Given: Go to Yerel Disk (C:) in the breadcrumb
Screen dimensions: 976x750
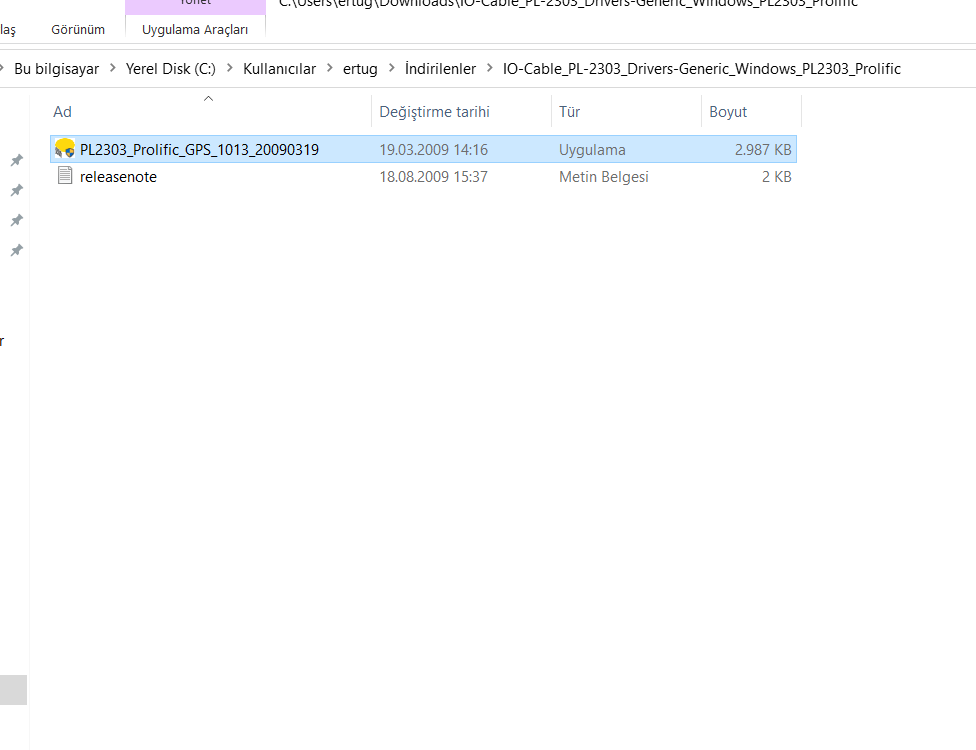Looking at the screenshot, I should tap(171, 68).
